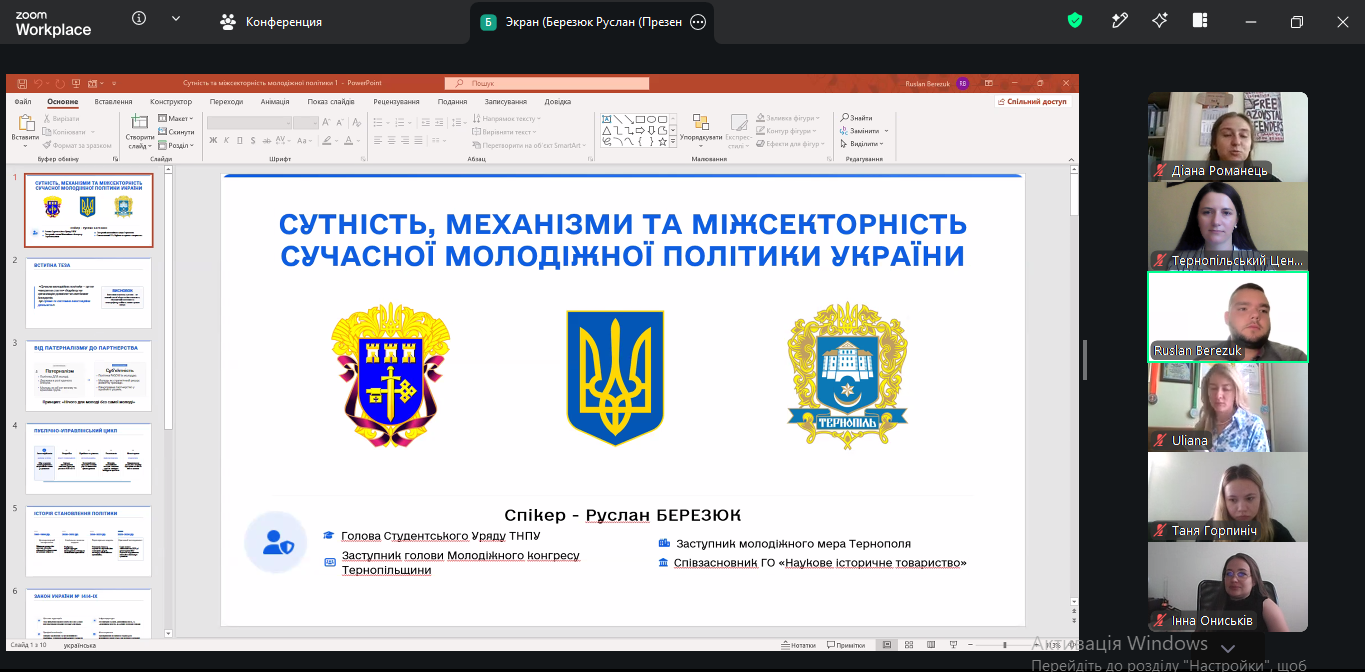Collapse the PowerPoint ribbon with the chevron
Screen dimensions: 1365x672
tap(1069, 158)
